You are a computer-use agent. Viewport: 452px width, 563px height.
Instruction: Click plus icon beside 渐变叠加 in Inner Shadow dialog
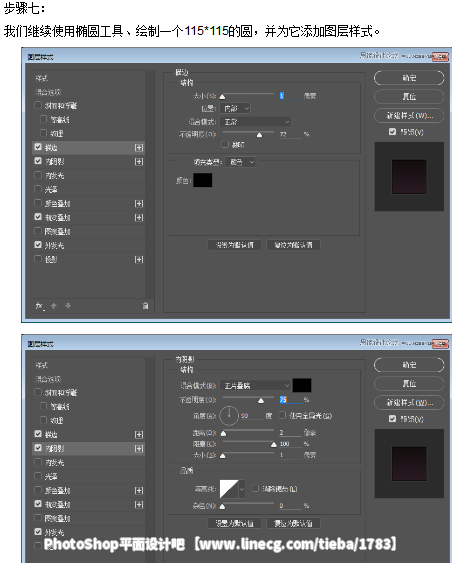[x=139, y=504]
